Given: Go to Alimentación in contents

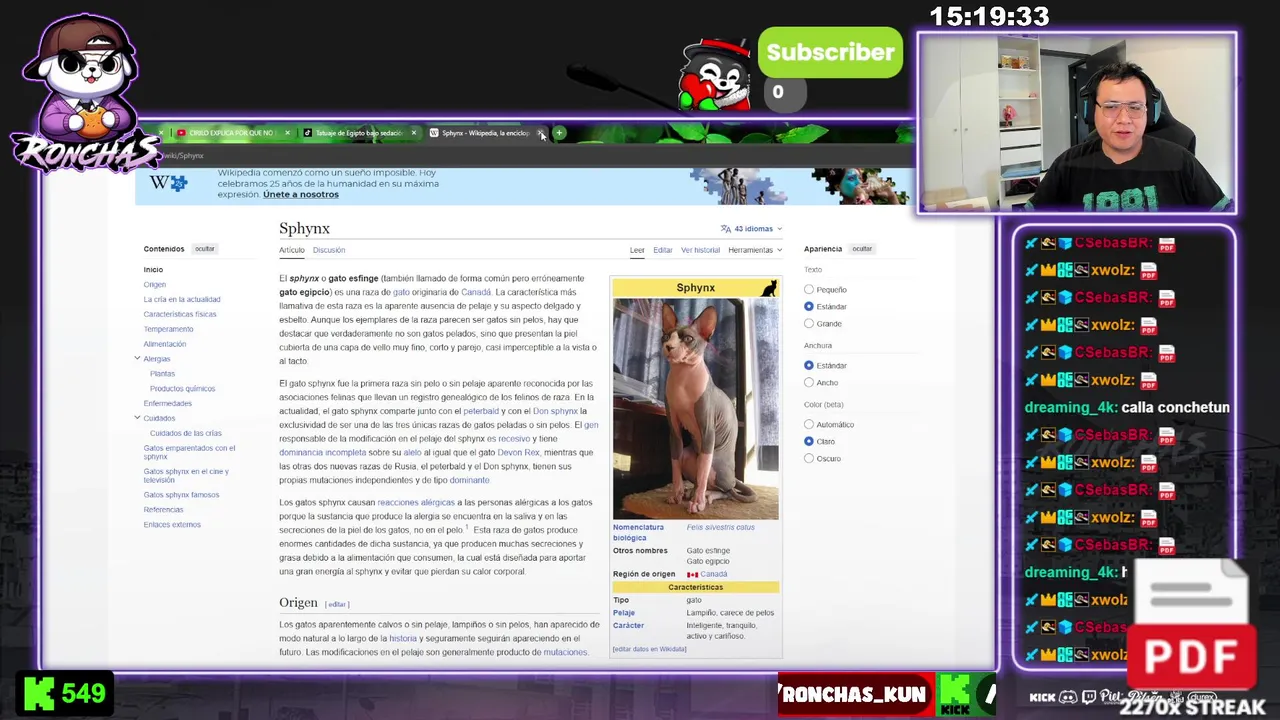Looking at the screenshot, I should pyautogui.click(x=165, y=344).
